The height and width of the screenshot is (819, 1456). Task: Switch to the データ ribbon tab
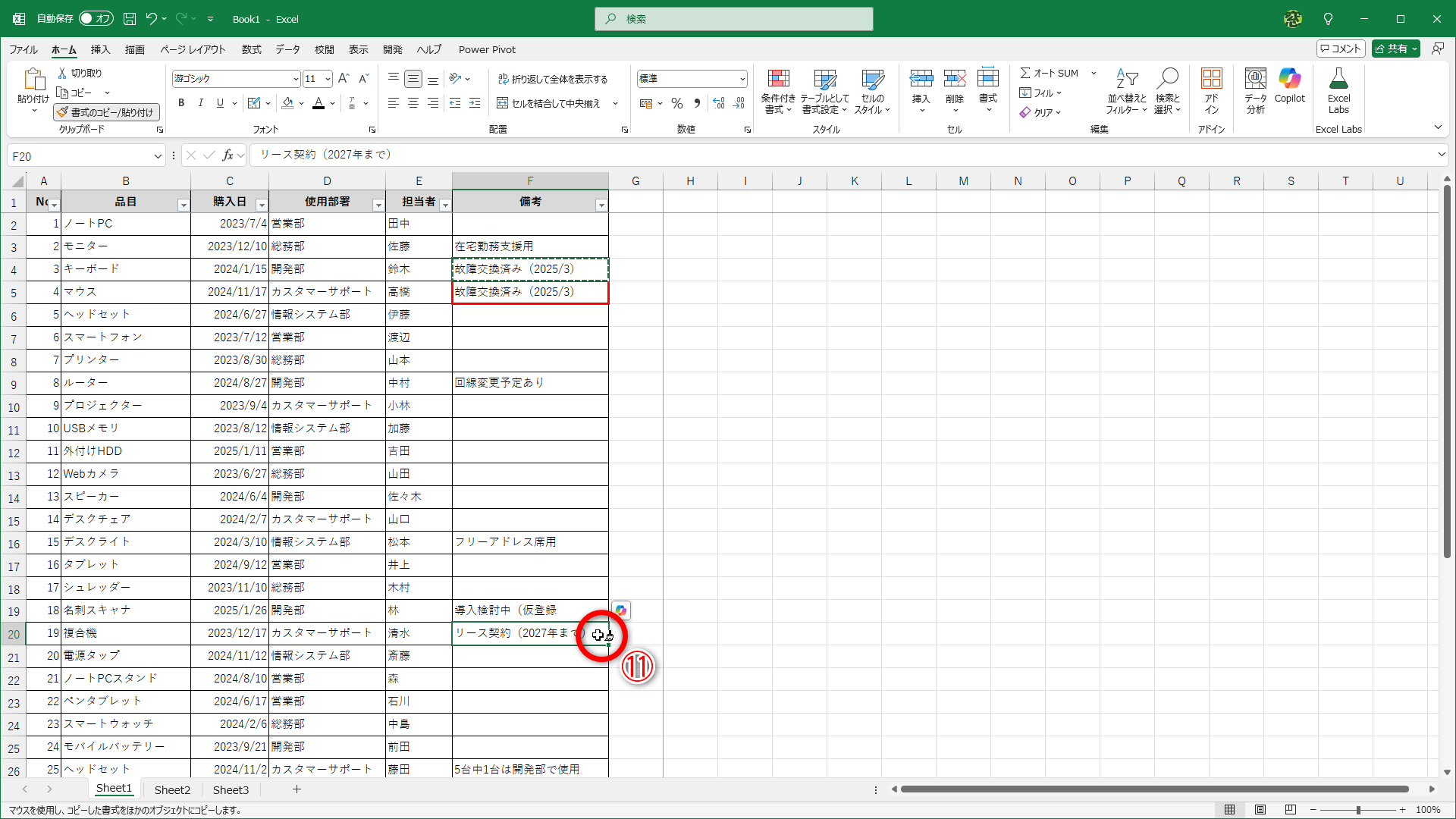tap(287, 49)
